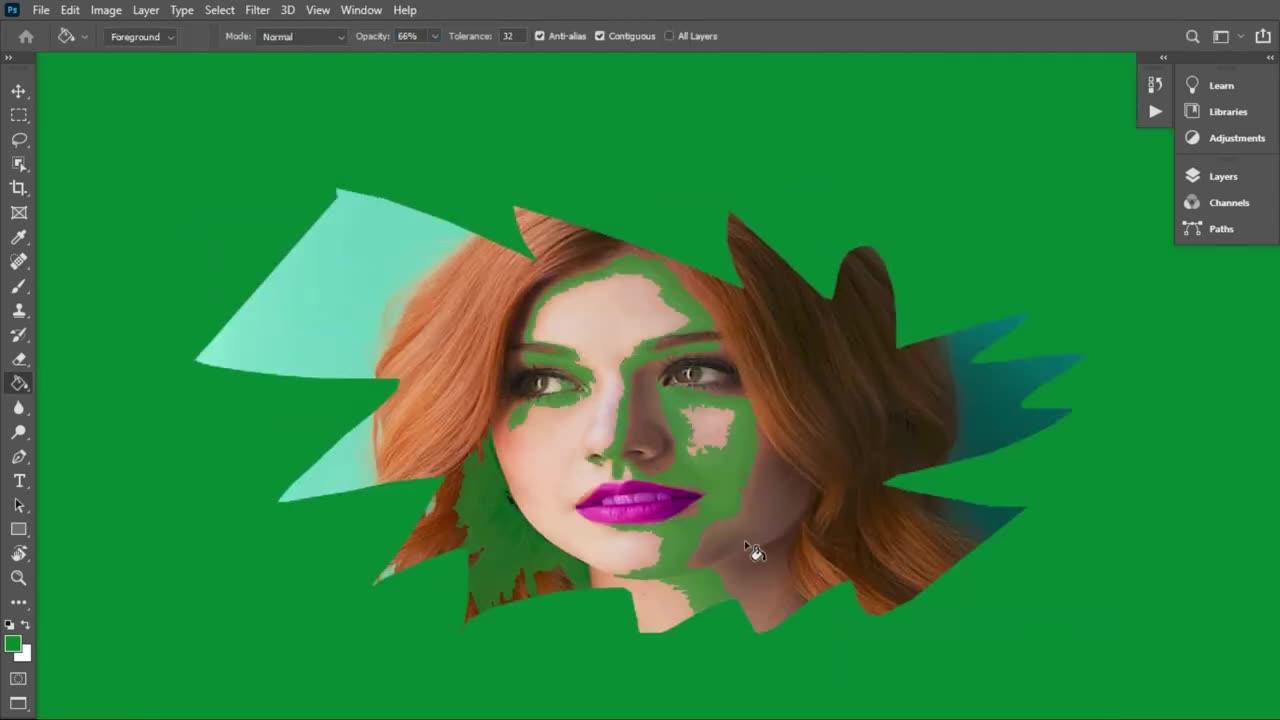Expand the History/Actions dock arrows
1280x720 pixels.
click(x=1163, y=58)
